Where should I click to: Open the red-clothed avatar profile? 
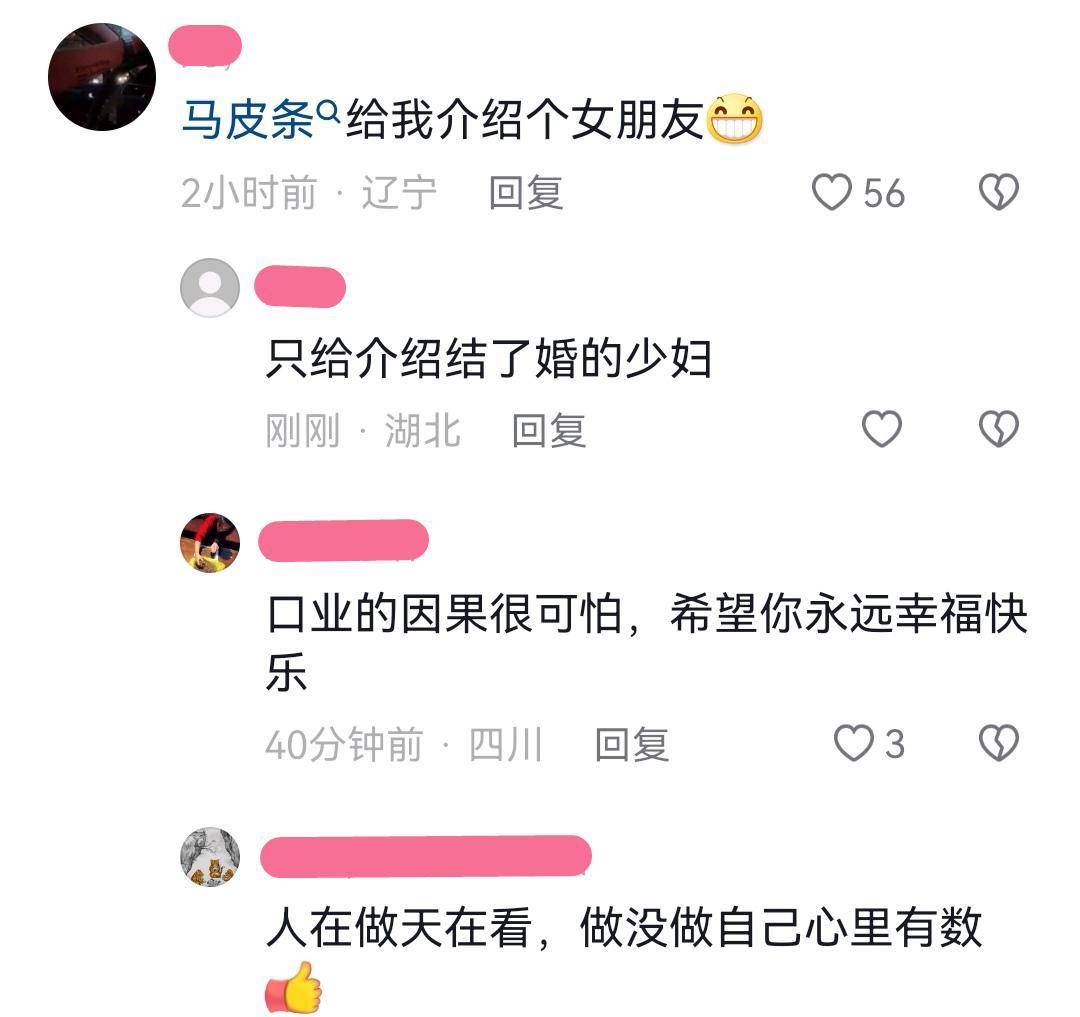[210, 543]
